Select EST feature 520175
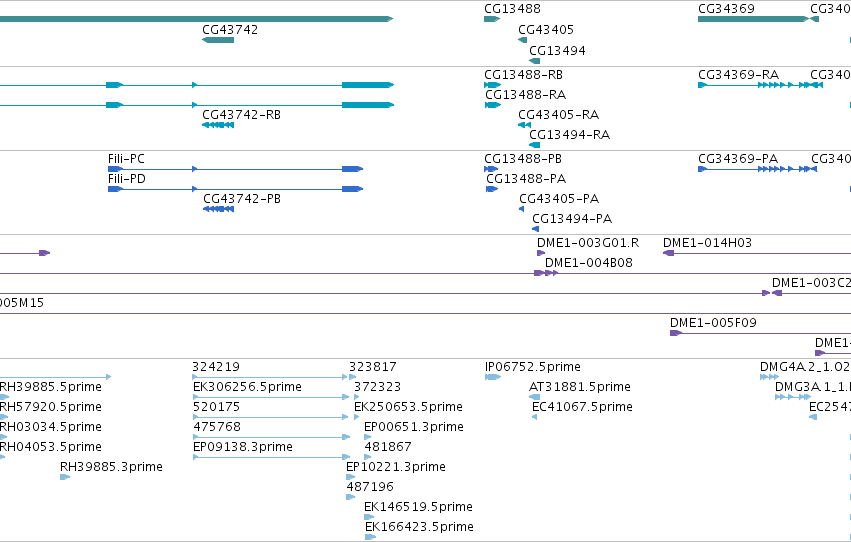 pos(270,417)
